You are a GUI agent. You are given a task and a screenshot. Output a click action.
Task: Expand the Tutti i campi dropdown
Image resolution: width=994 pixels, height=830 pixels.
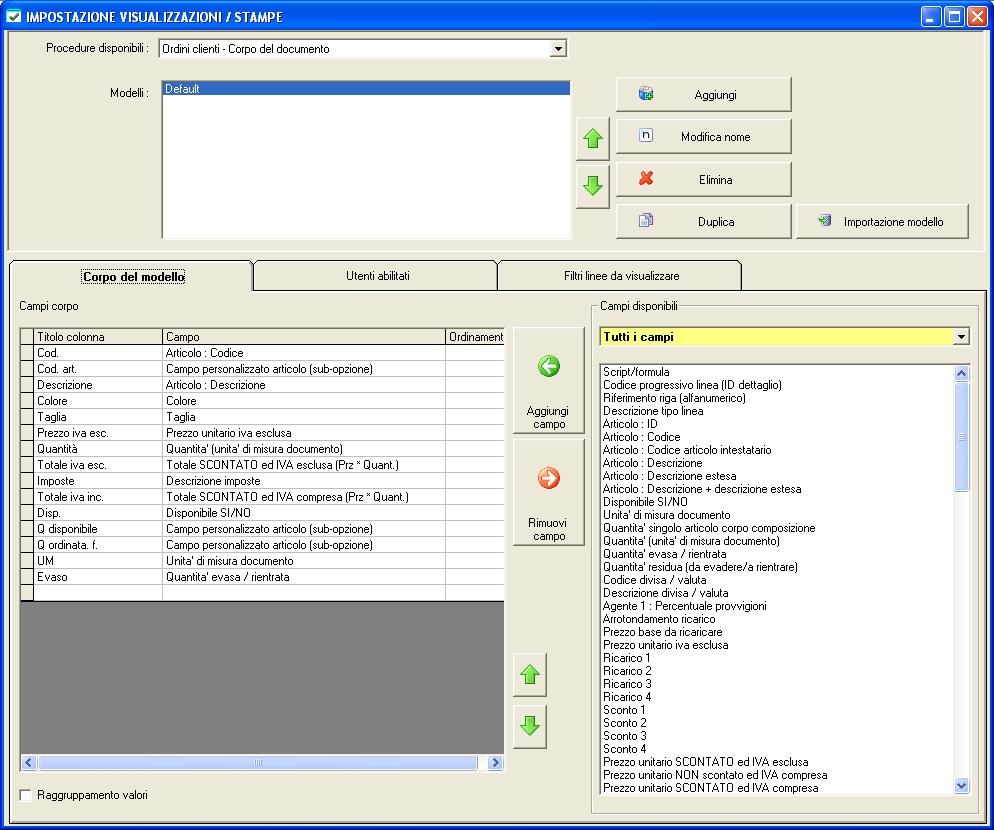pyautogui.click(x=961, y=338)
